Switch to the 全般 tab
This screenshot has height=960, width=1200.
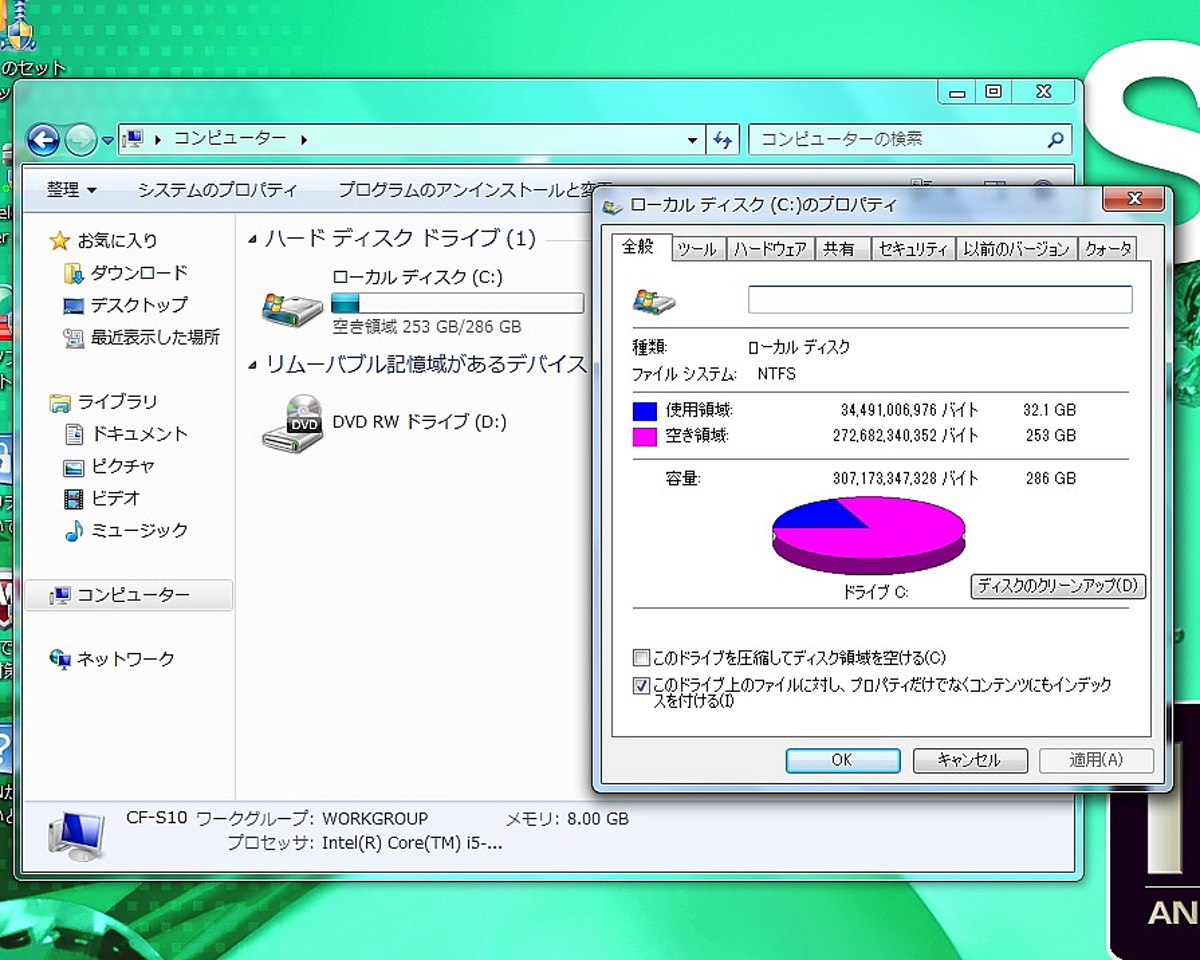pos(638,247)
